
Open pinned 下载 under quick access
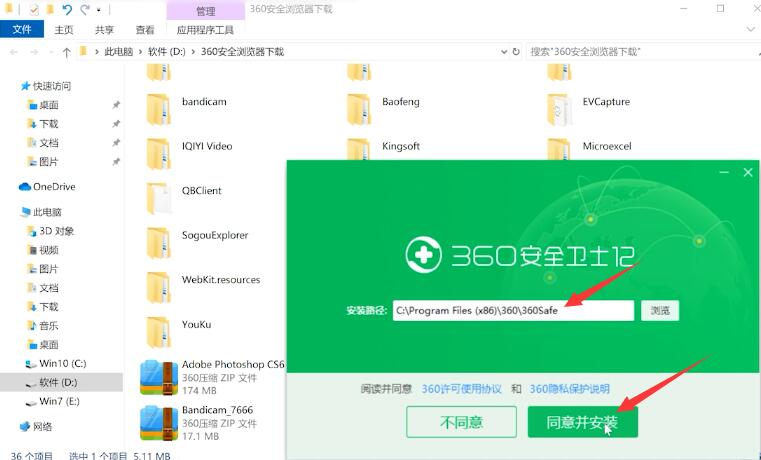[x=49, y=124]
